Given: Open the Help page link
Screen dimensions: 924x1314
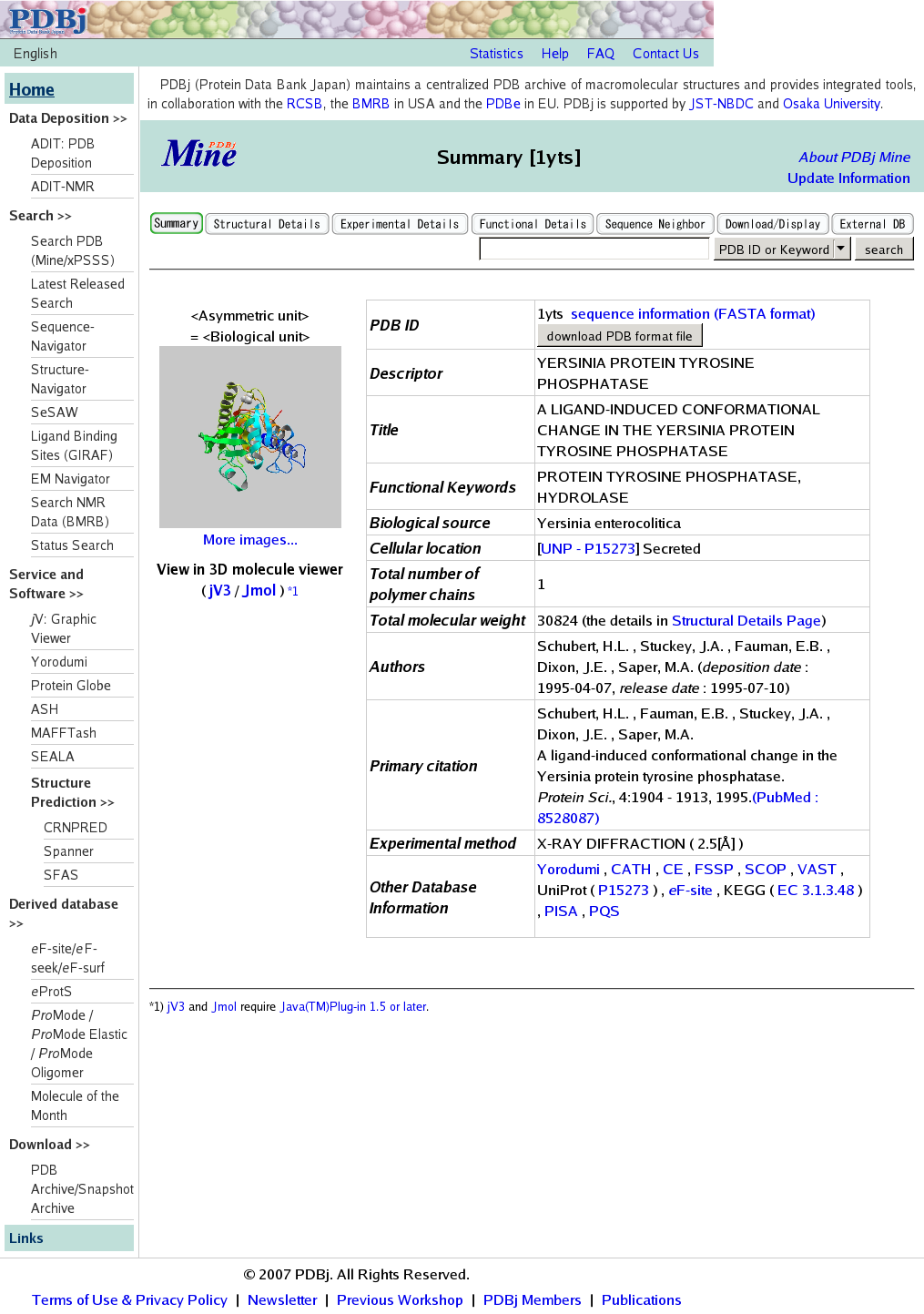Looking at the screenshot, I should [x=555, y=54].
